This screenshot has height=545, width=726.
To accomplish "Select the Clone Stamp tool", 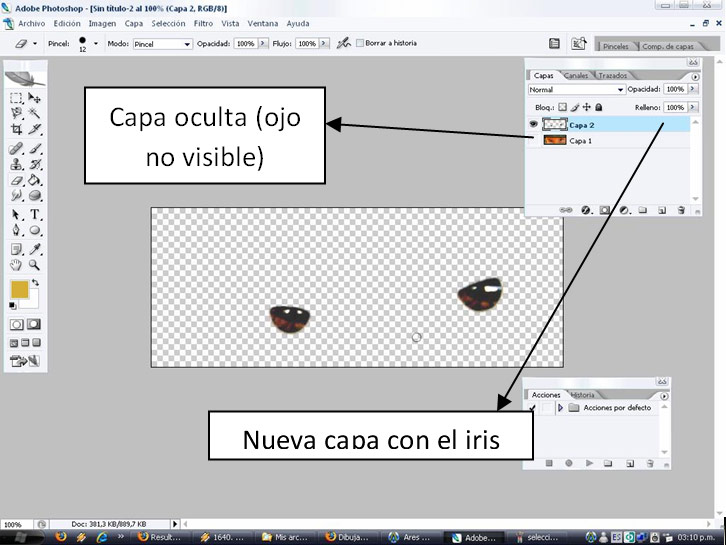I will click(16, 164).
